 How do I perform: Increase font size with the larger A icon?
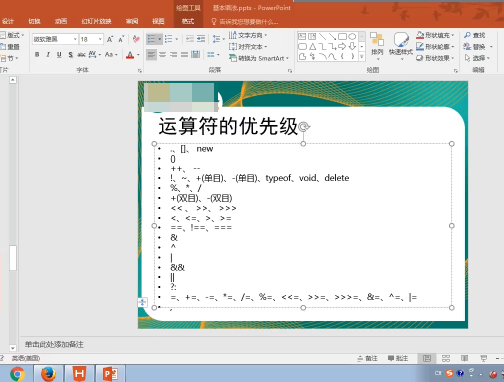pos(110,39)
